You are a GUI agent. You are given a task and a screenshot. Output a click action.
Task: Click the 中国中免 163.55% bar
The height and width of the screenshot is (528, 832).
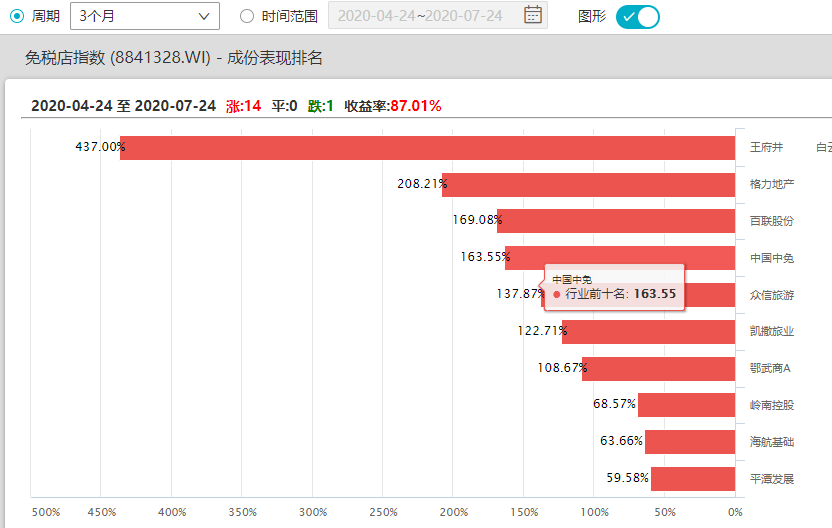tap(620, 258)
